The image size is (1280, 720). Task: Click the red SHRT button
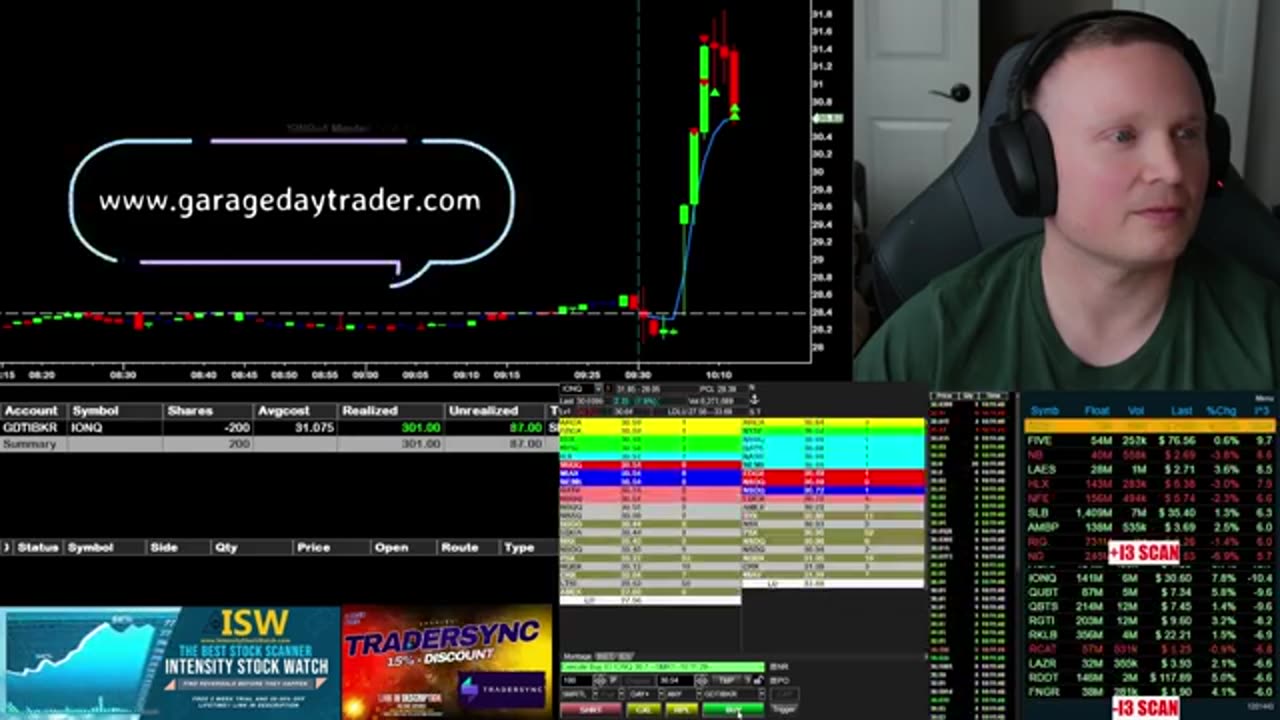click(x=590, y=710)
